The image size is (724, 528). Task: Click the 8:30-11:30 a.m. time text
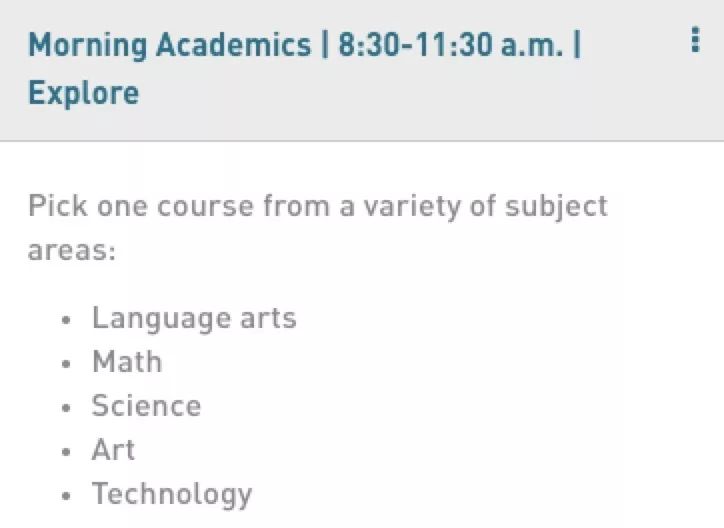(450, 46)
